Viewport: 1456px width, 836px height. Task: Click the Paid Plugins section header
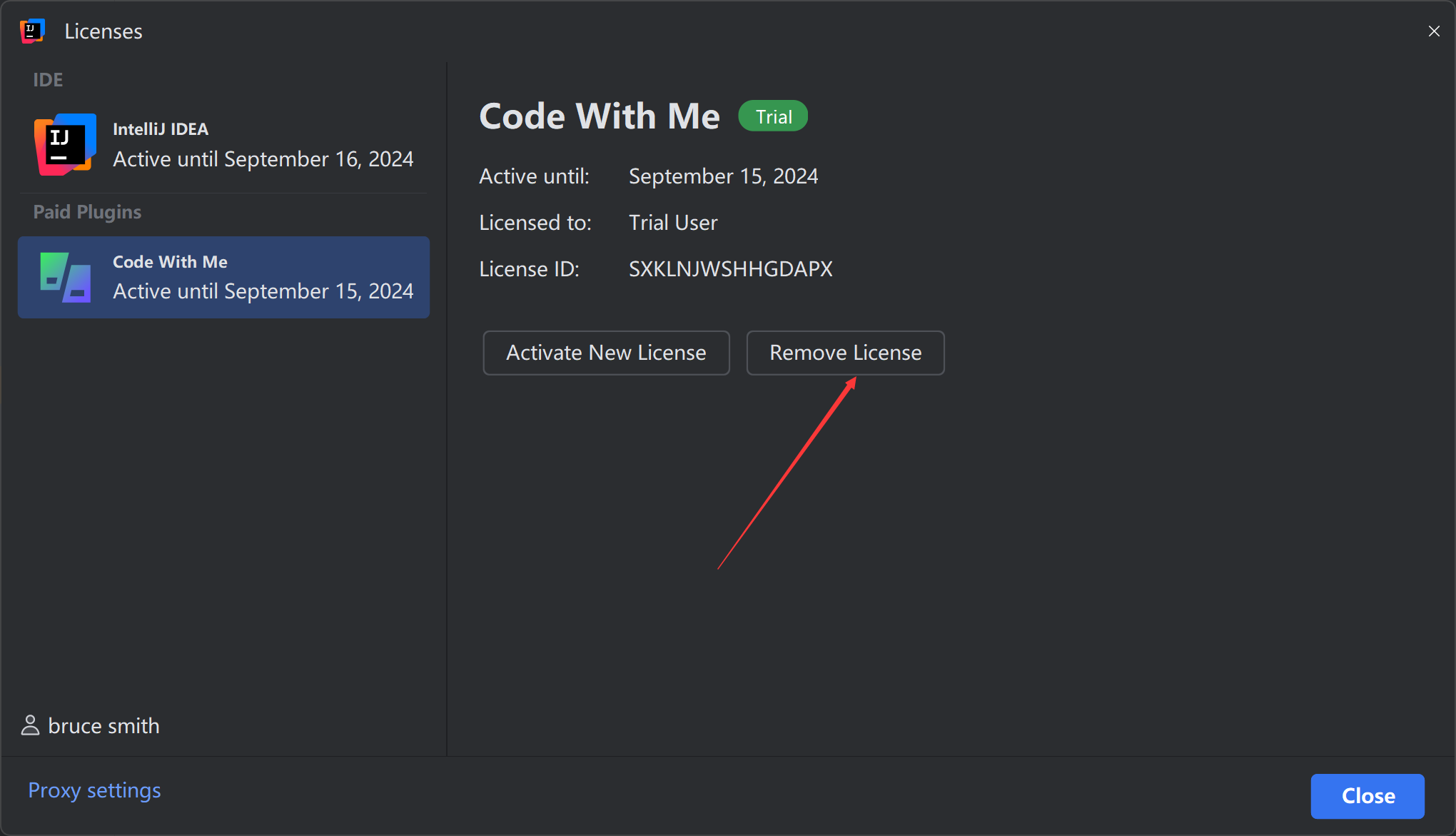coord(87,212)
